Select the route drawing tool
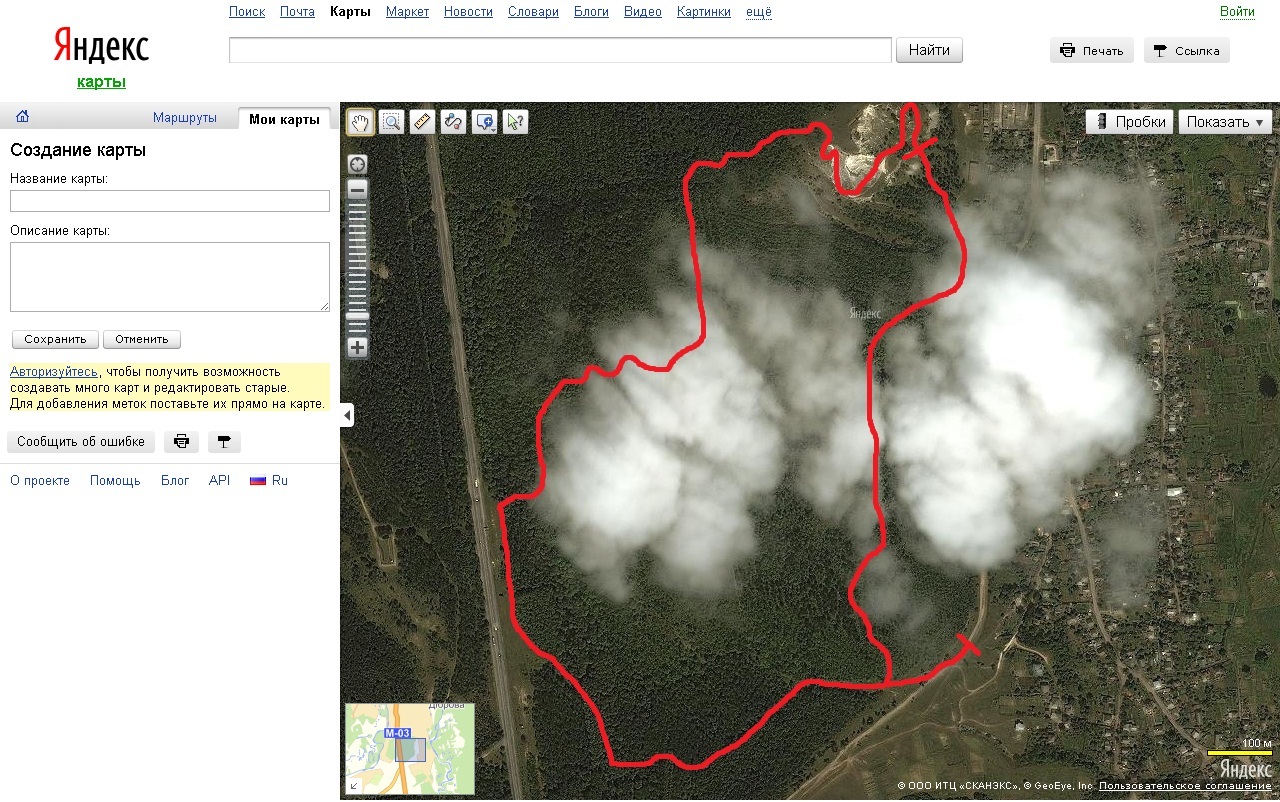 (x=453, y=122)
